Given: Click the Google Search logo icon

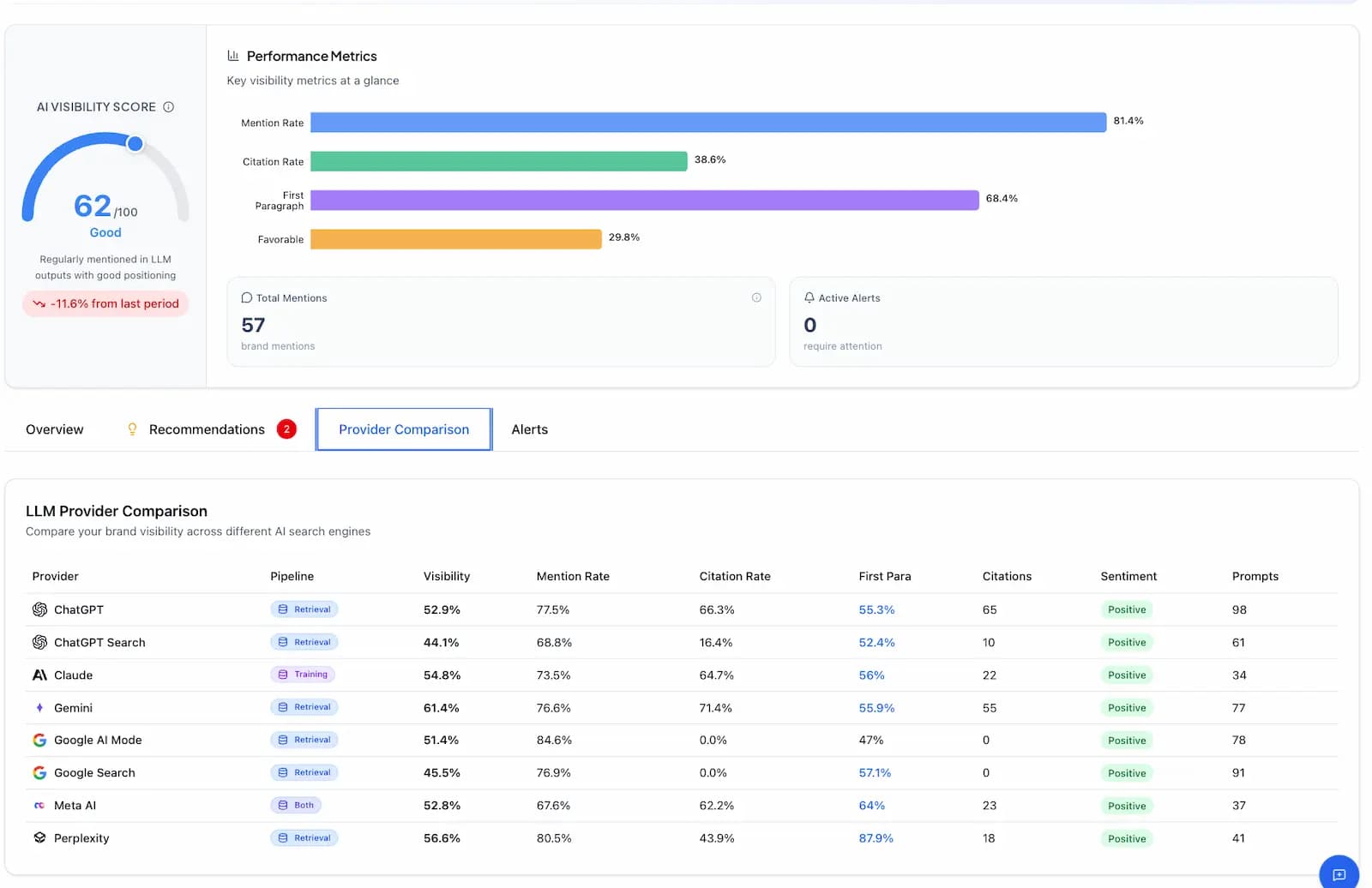Looking at the screenshot, I should [39, 773].
